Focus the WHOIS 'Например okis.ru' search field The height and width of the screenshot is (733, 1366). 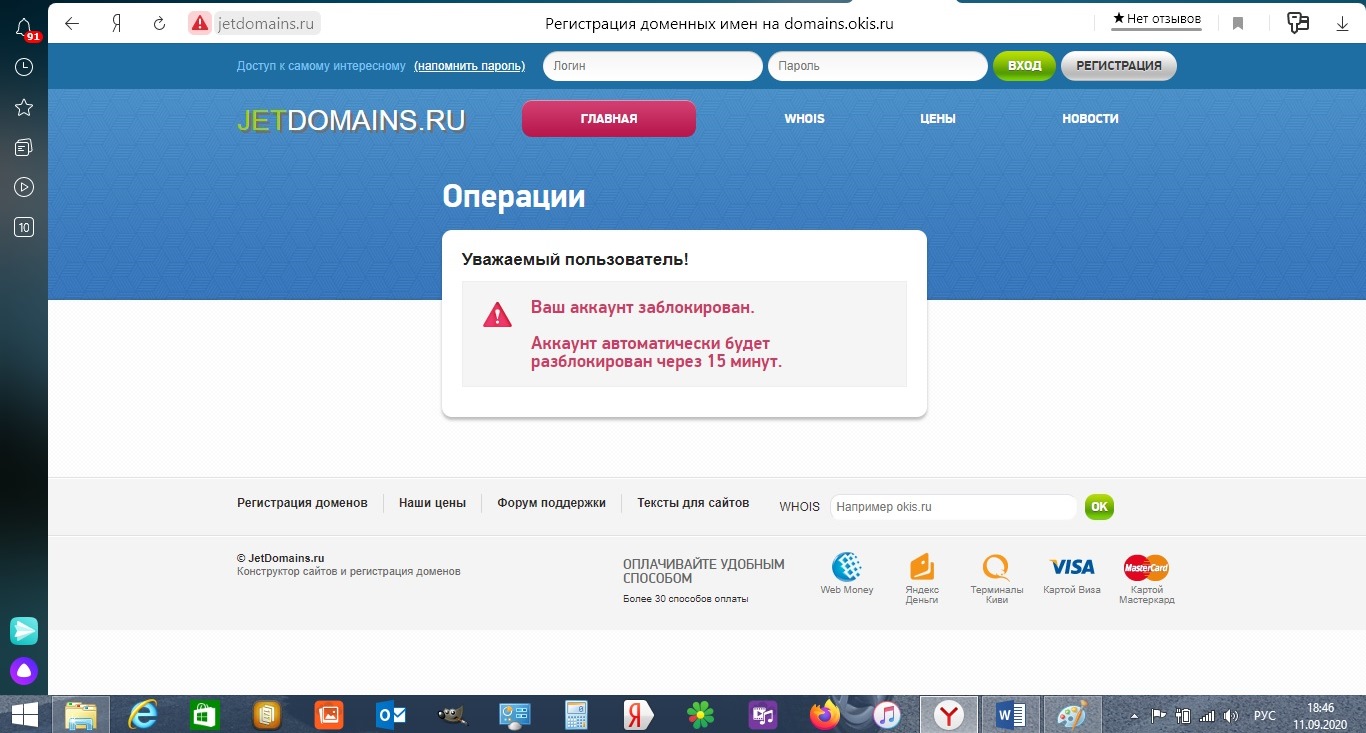pos(954,507)
